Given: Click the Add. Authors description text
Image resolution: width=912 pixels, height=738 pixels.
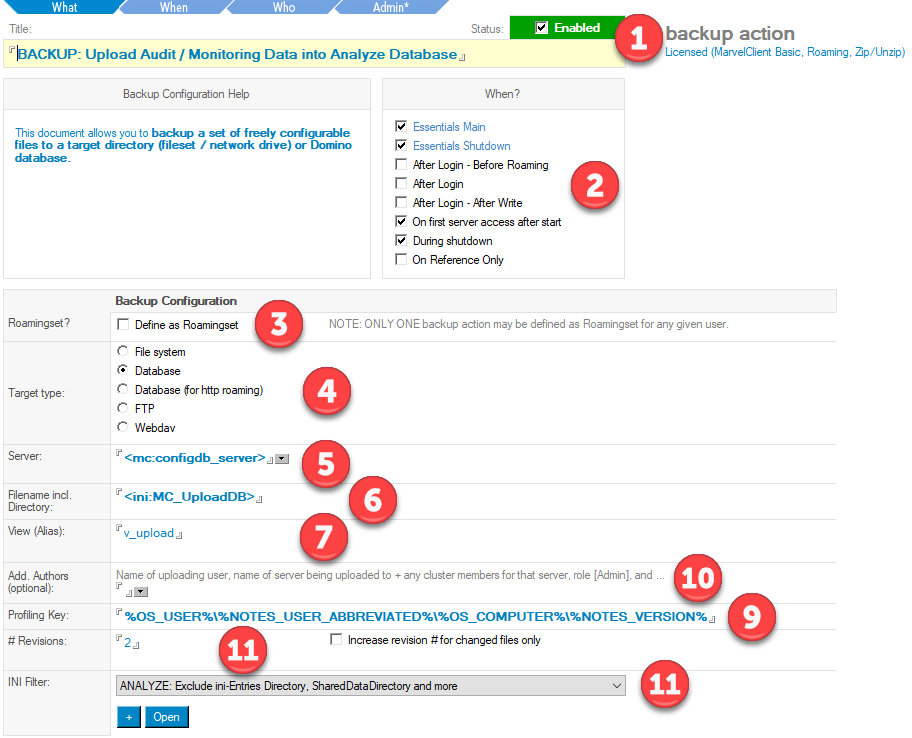Looking at the screenshot, I should 390,575.
